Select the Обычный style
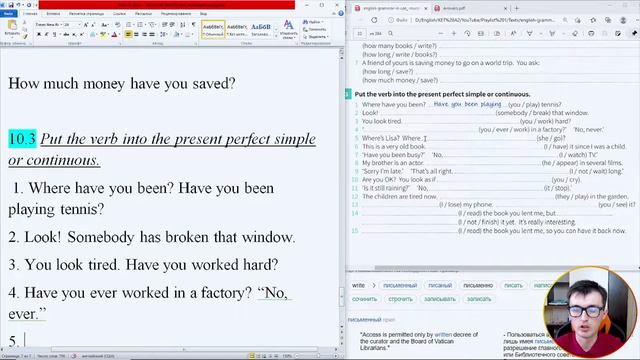 click(213, 29)
